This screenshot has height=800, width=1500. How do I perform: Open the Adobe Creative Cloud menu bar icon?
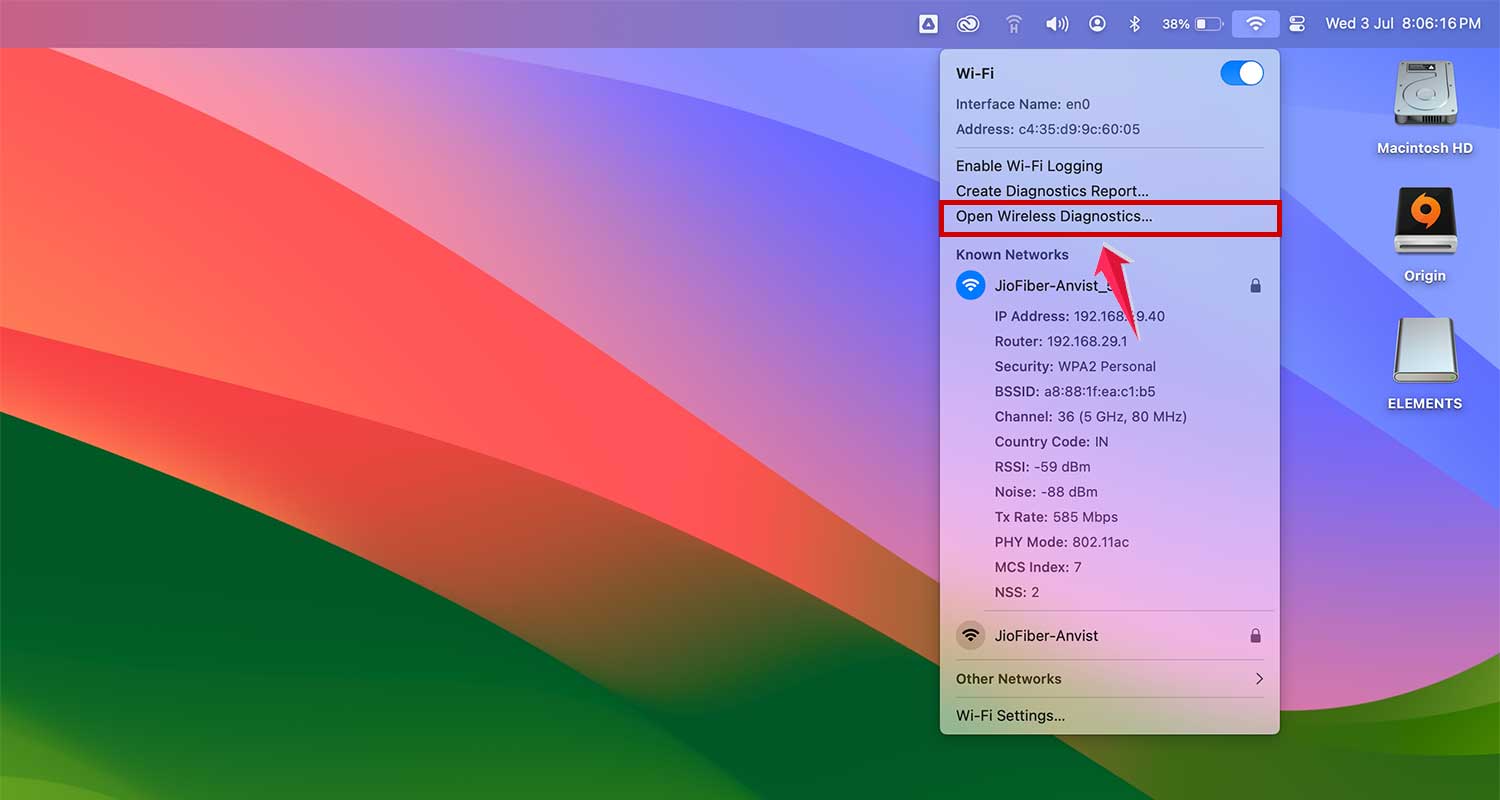click(968, 23)
